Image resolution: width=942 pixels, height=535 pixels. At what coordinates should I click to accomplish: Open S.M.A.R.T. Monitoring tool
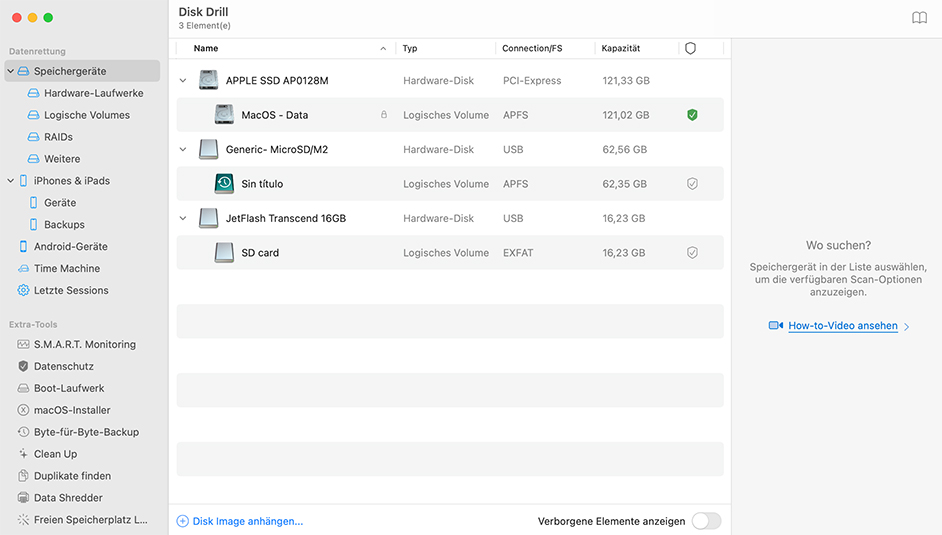click(84, 344)
